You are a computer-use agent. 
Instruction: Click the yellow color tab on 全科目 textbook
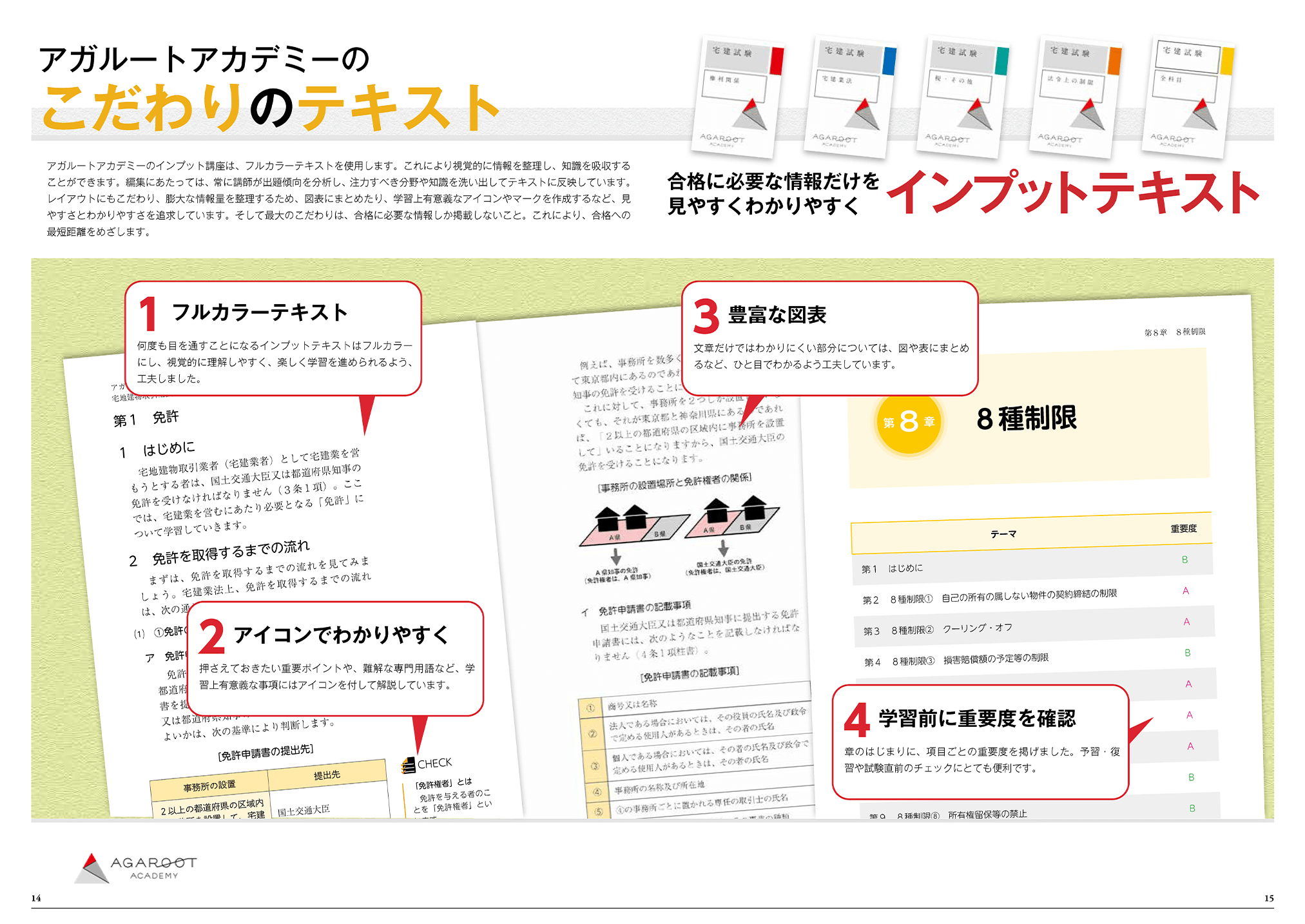[x=1227, y=61]
